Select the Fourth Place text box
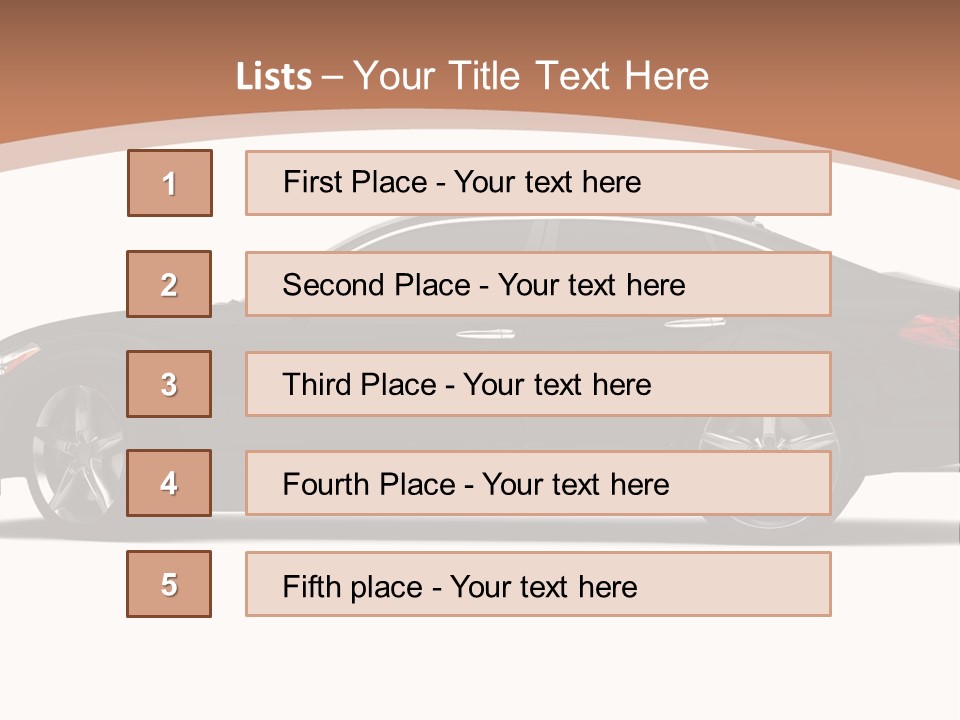 point(538,483)
